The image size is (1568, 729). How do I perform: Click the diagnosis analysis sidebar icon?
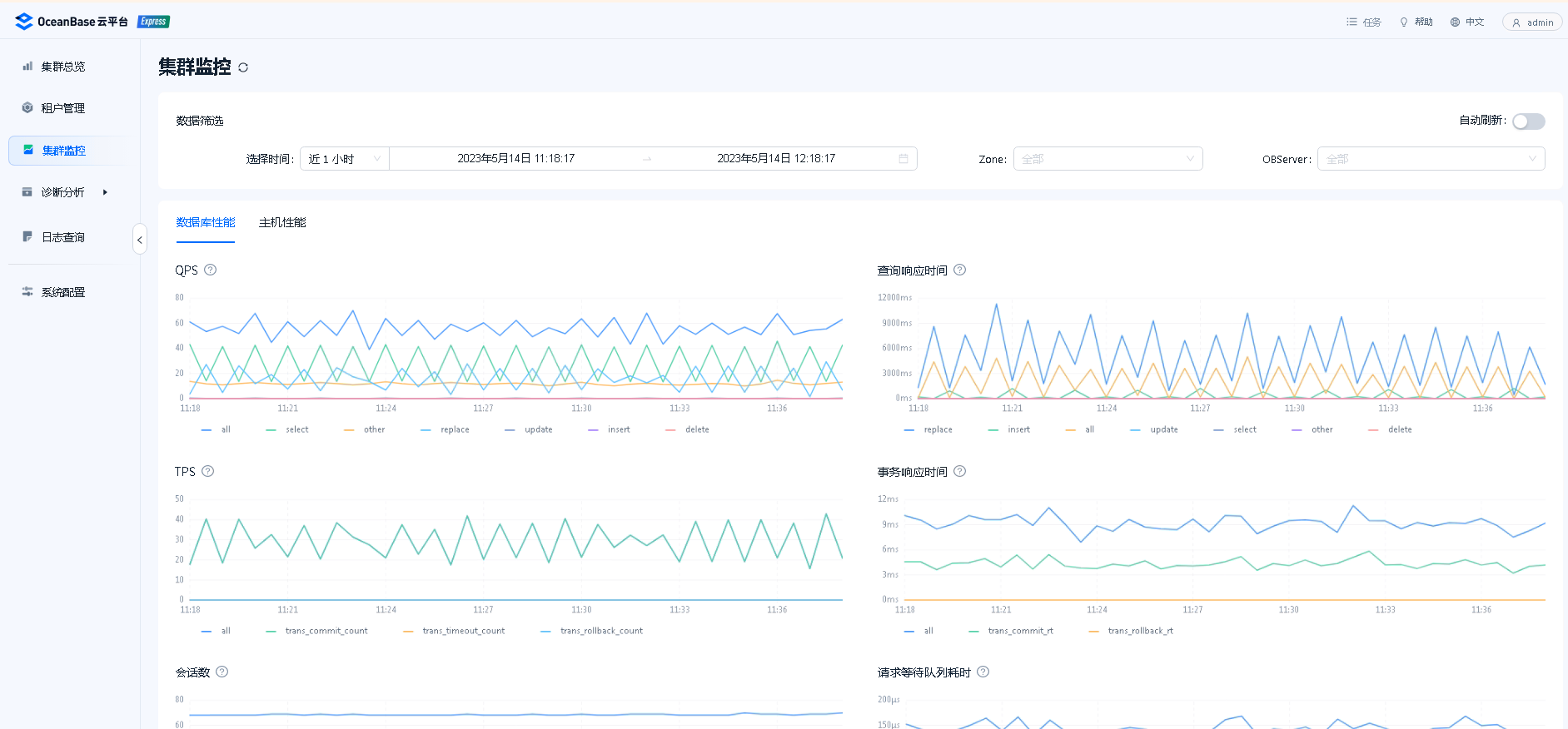pyautogui.click(x=27, y=191)
